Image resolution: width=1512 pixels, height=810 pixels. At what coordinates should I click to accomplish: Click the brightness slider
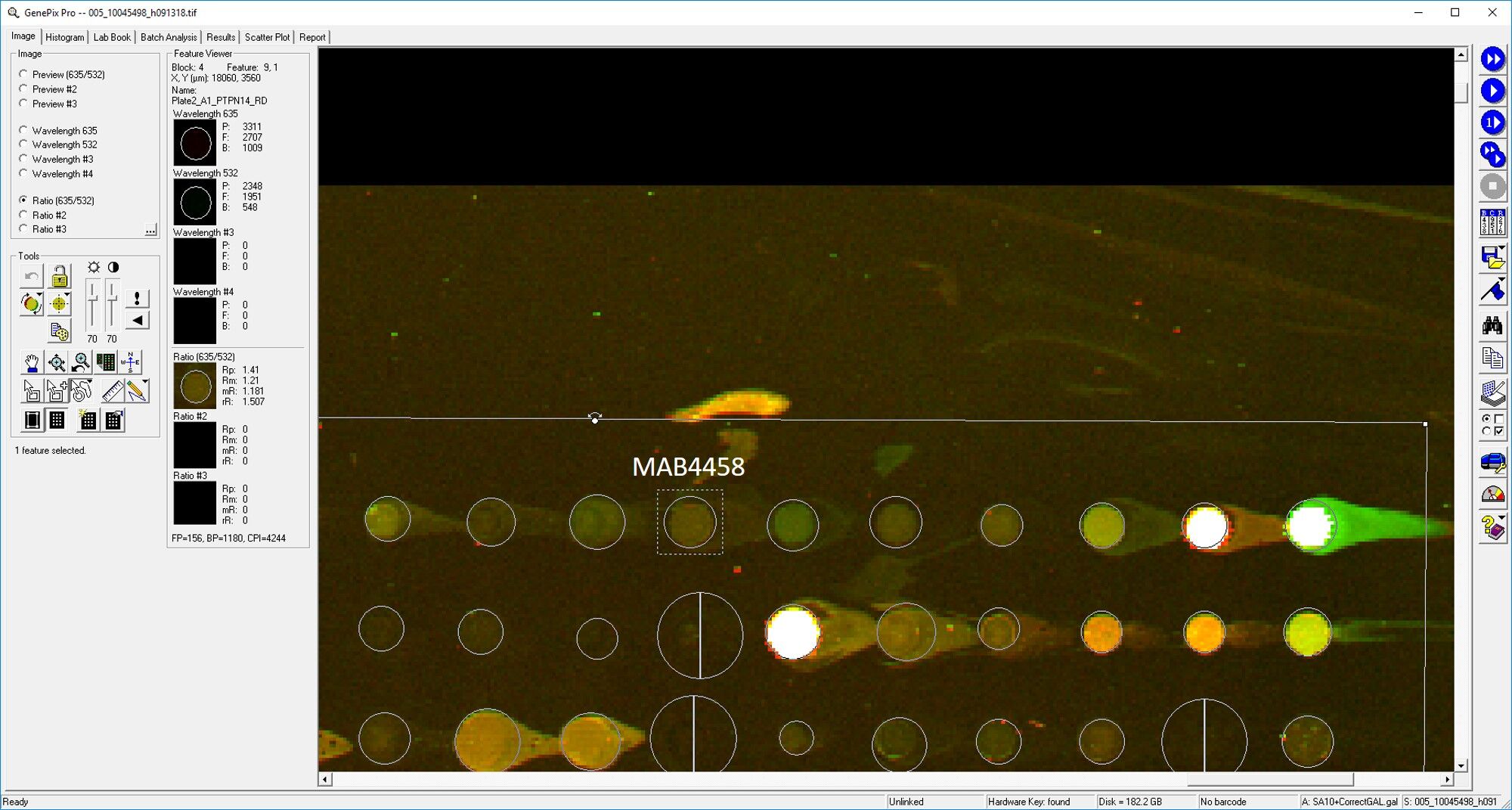(x=92, y=303)
